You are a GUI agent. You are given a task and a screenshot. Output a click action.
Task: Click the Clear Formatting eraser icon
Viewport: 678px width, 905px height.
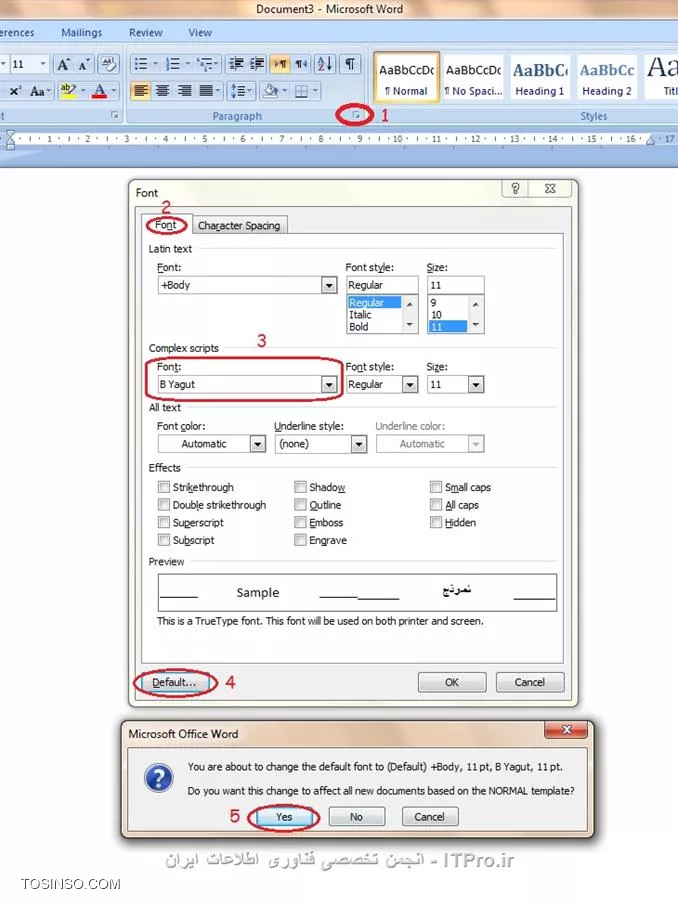point(108,64)
